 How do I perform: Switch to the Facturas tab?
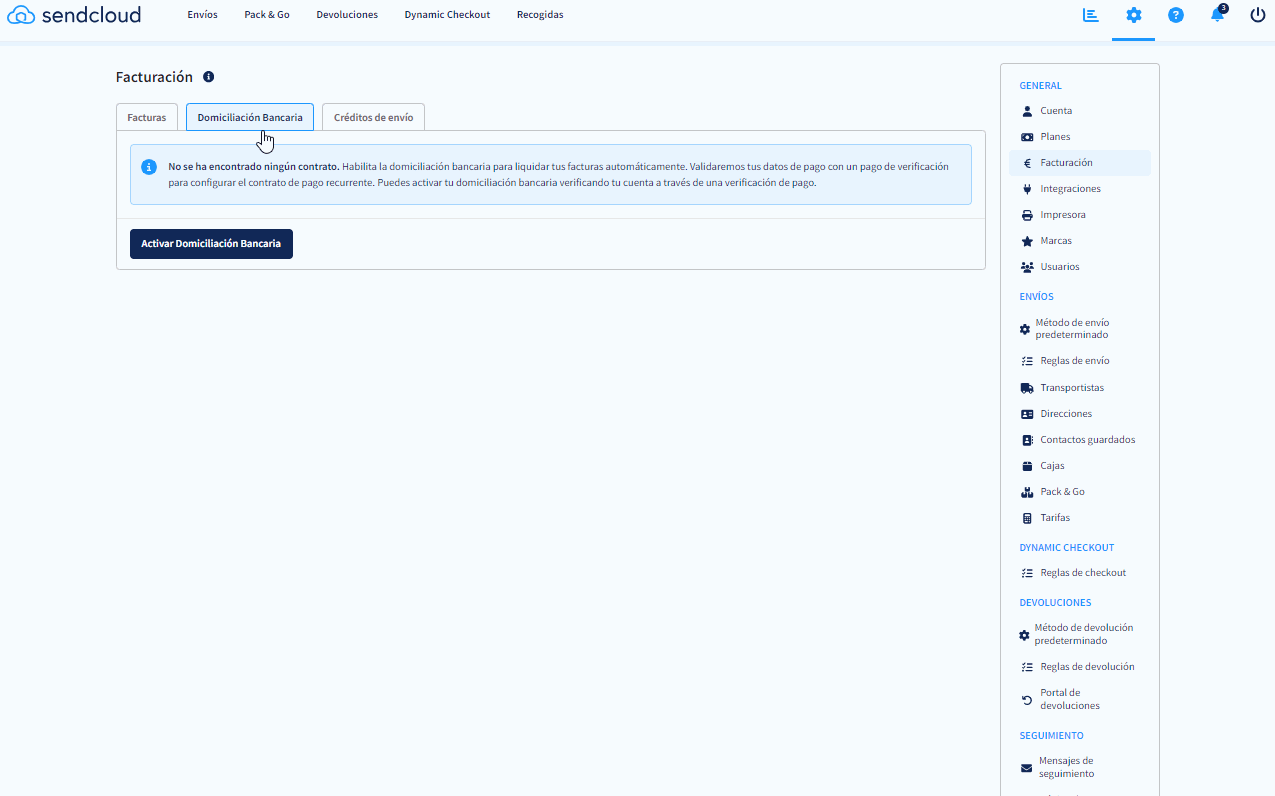pyautogui.click(x=147, y=117)
